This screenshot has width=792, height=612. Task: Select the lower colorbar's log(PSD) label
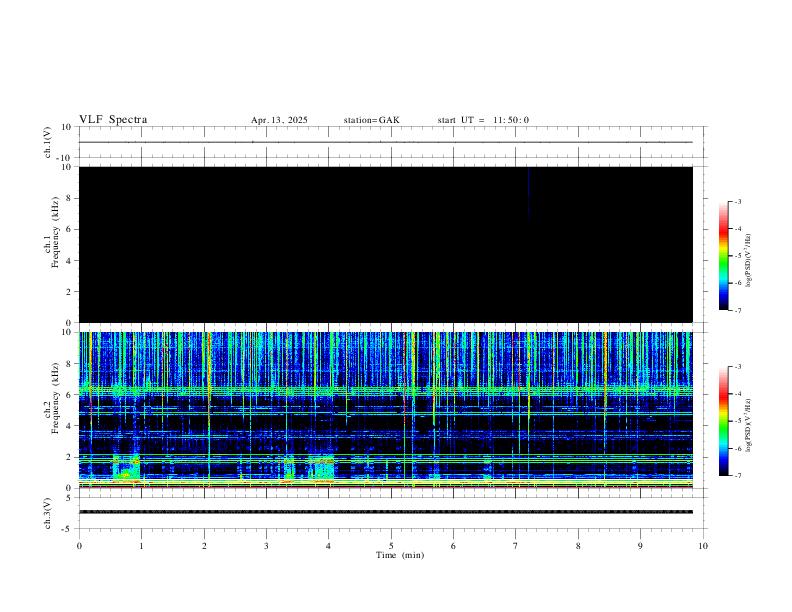pos(749,426)
